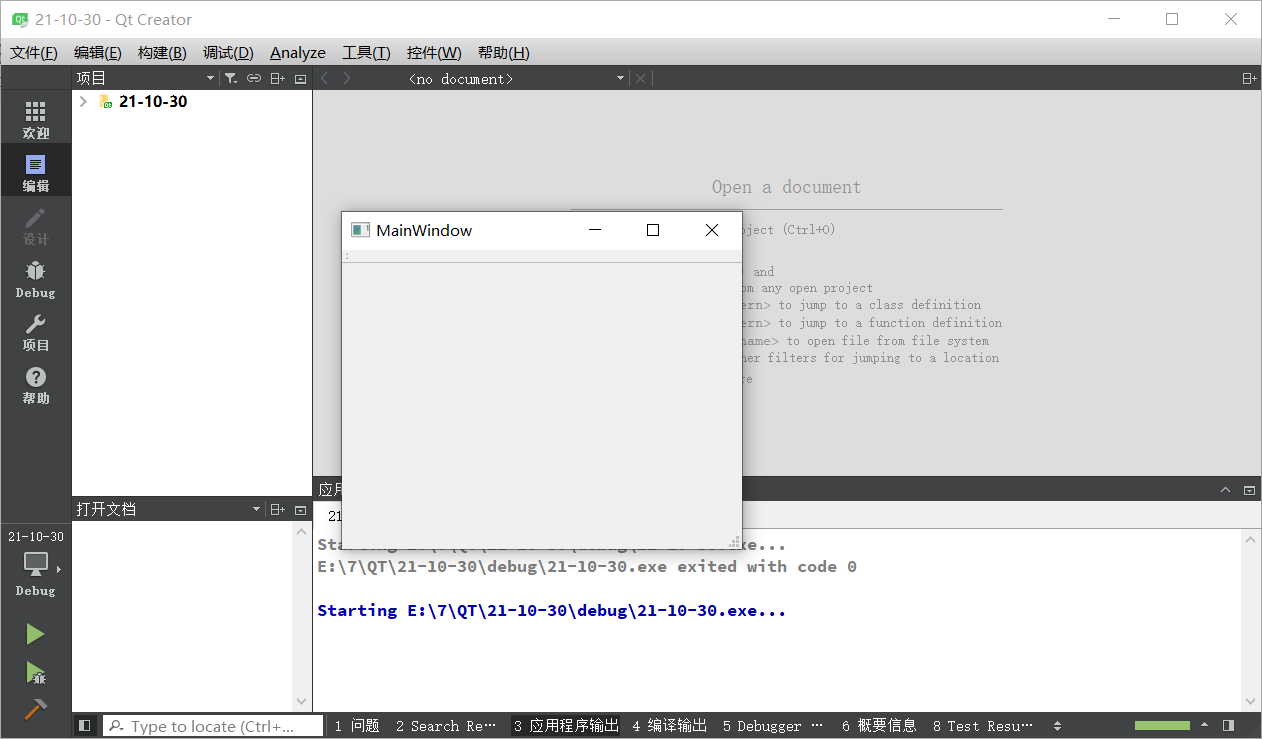The image size is (1262, 739).
Task: Maximize the MainWindow window
Action: click(x=653, y=230)
